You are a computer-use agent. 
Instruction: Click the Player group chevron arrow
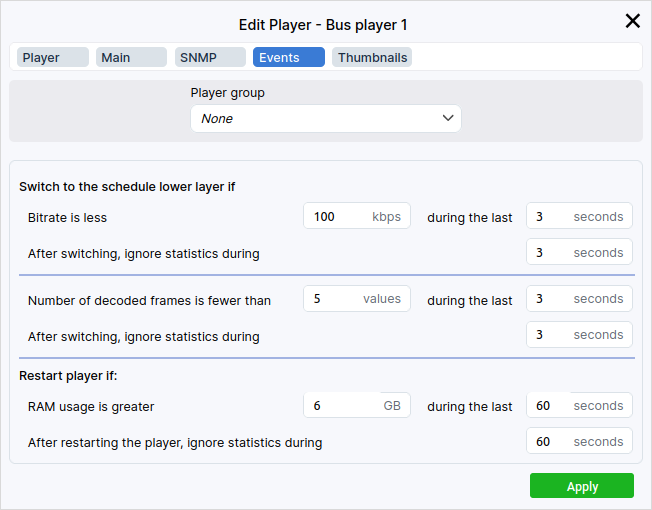pyautogui.click(x=447, y=119)
